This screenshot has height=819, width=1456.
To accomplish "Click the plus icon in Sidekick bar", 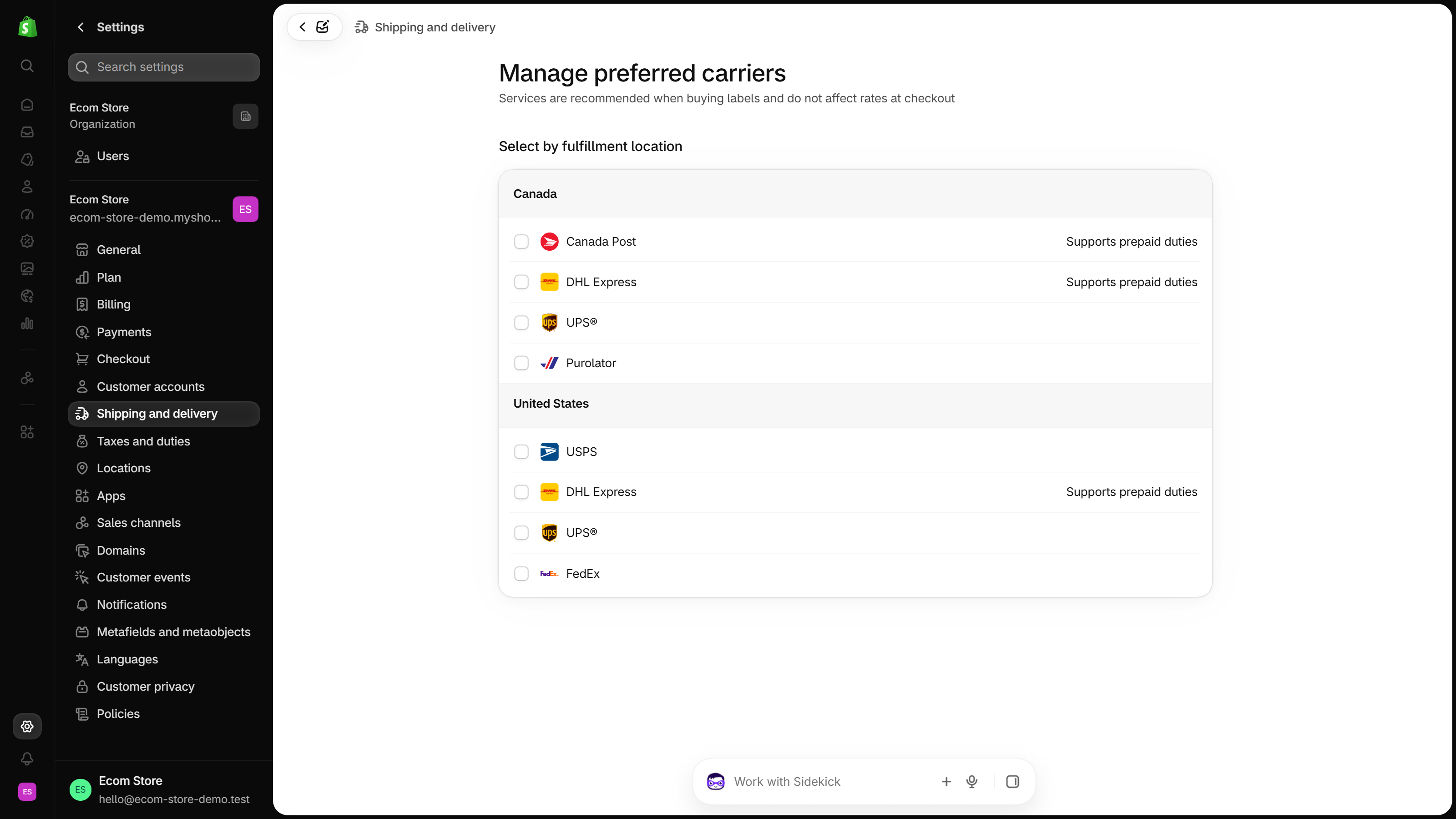I will [946, 782].
